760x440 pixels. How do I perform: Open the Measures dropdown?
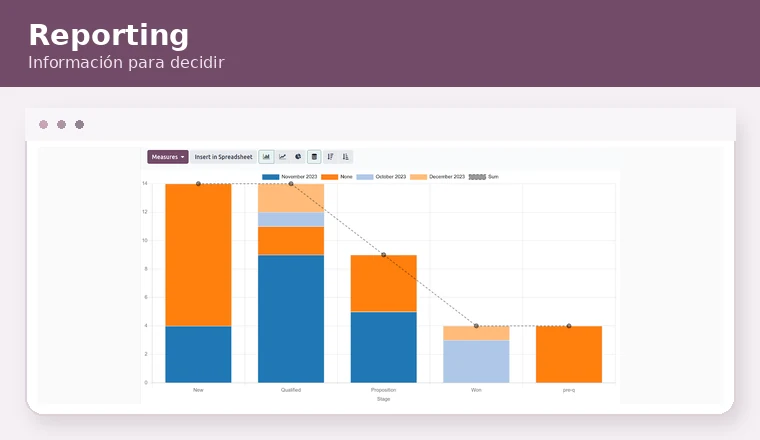[168, 157]
